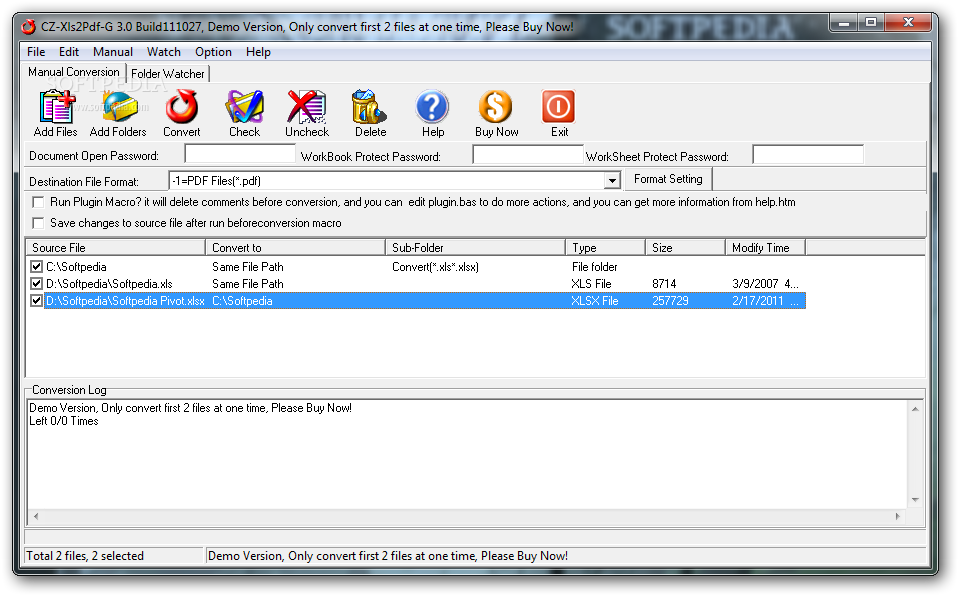Focus the WorkBook Protect Password field
Screen dimensions: 959x596
[528, 154]
